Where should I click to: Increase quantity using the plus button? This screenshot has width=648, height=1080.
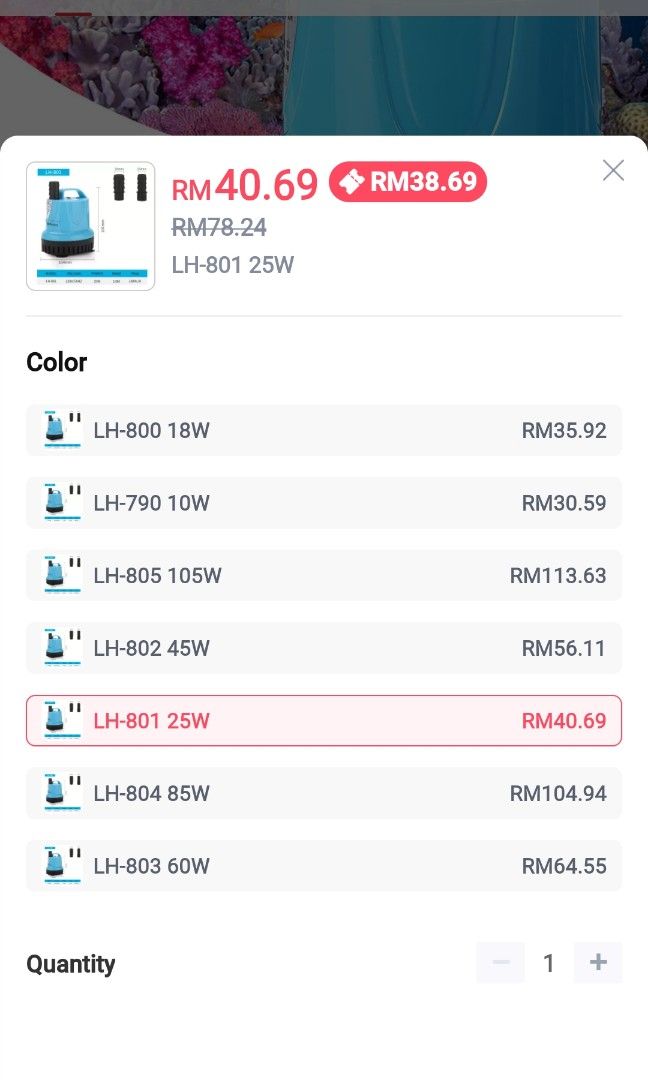[x=597, y=963]
